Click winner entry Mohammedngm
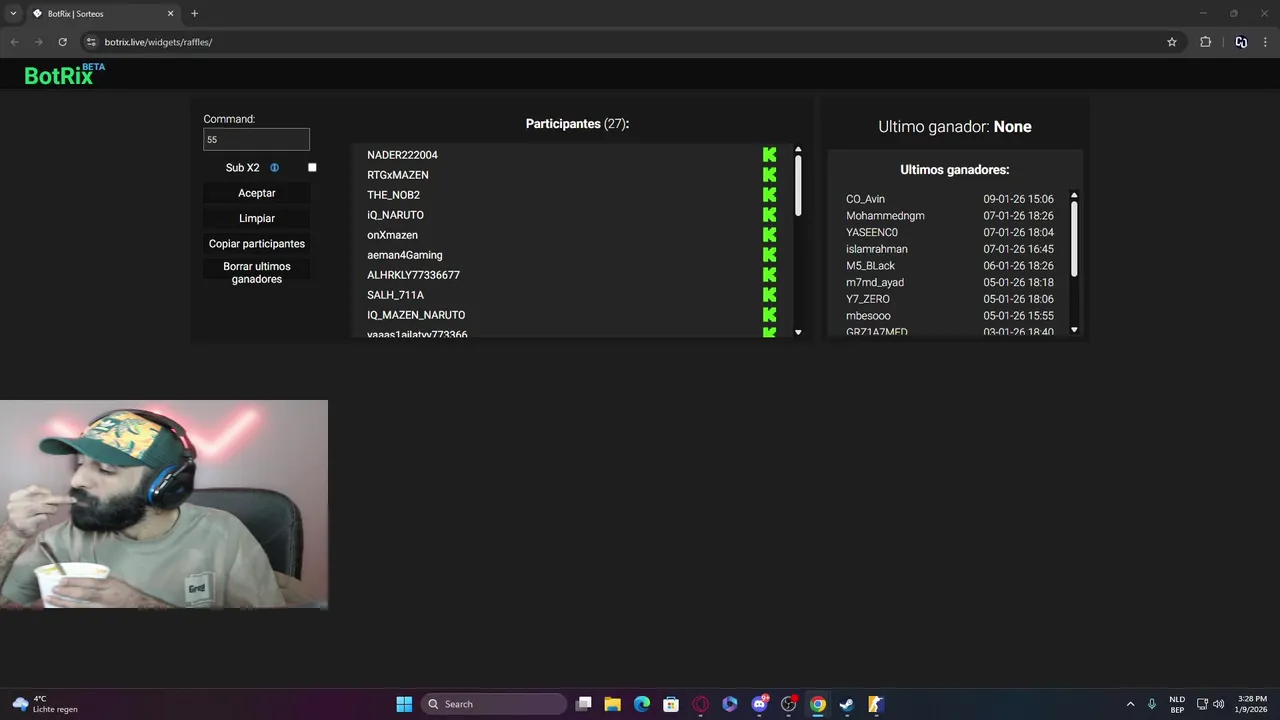 click(x=885, y=216)
